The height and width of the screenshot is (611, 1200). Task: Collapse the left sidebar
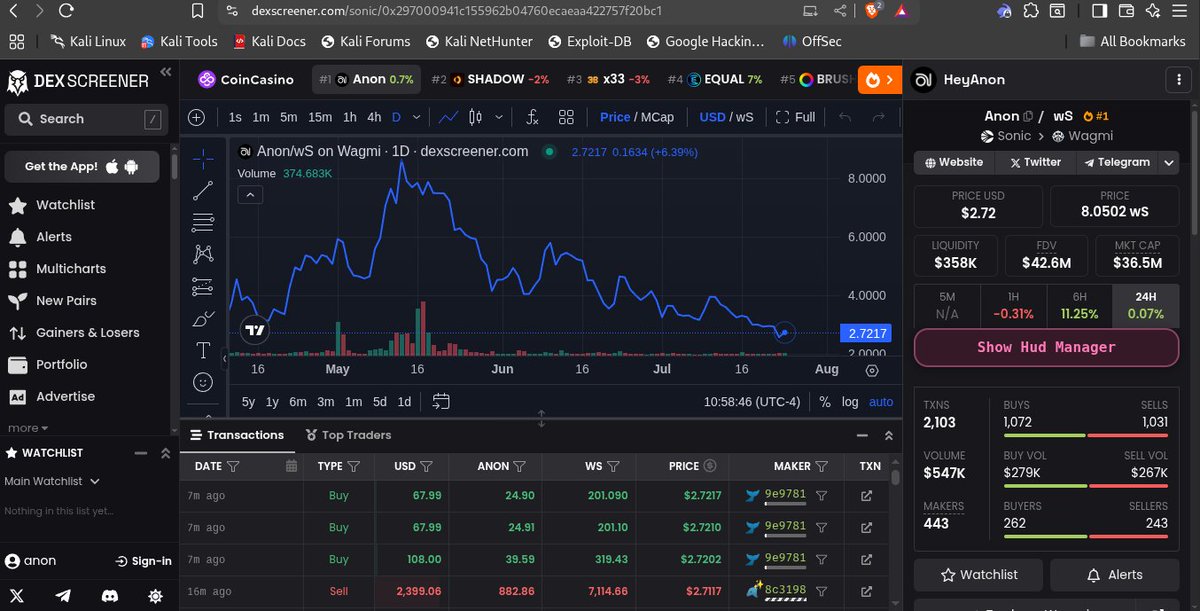pos(166,72)
